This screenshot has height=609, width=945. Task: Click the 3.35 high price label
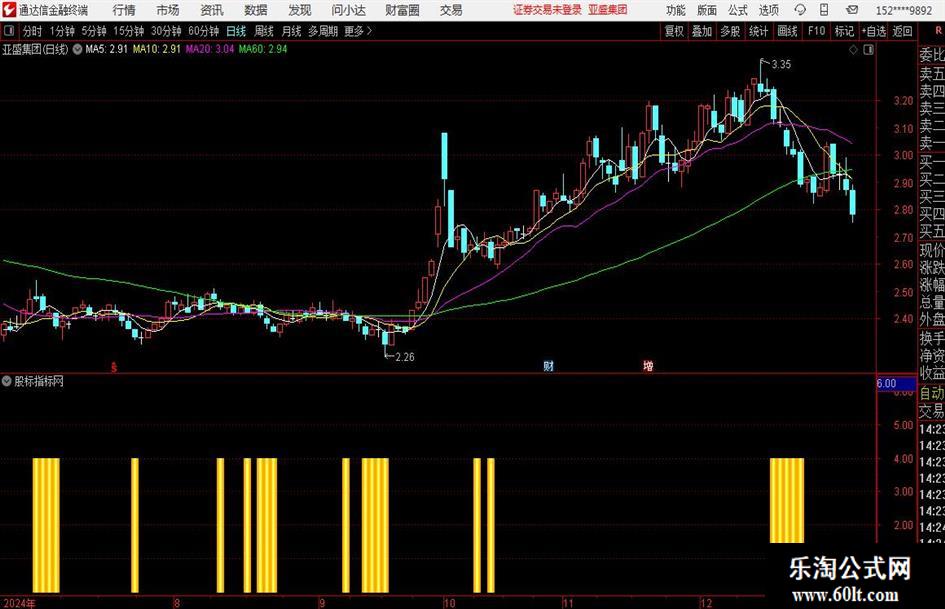(x=781, y=64)
